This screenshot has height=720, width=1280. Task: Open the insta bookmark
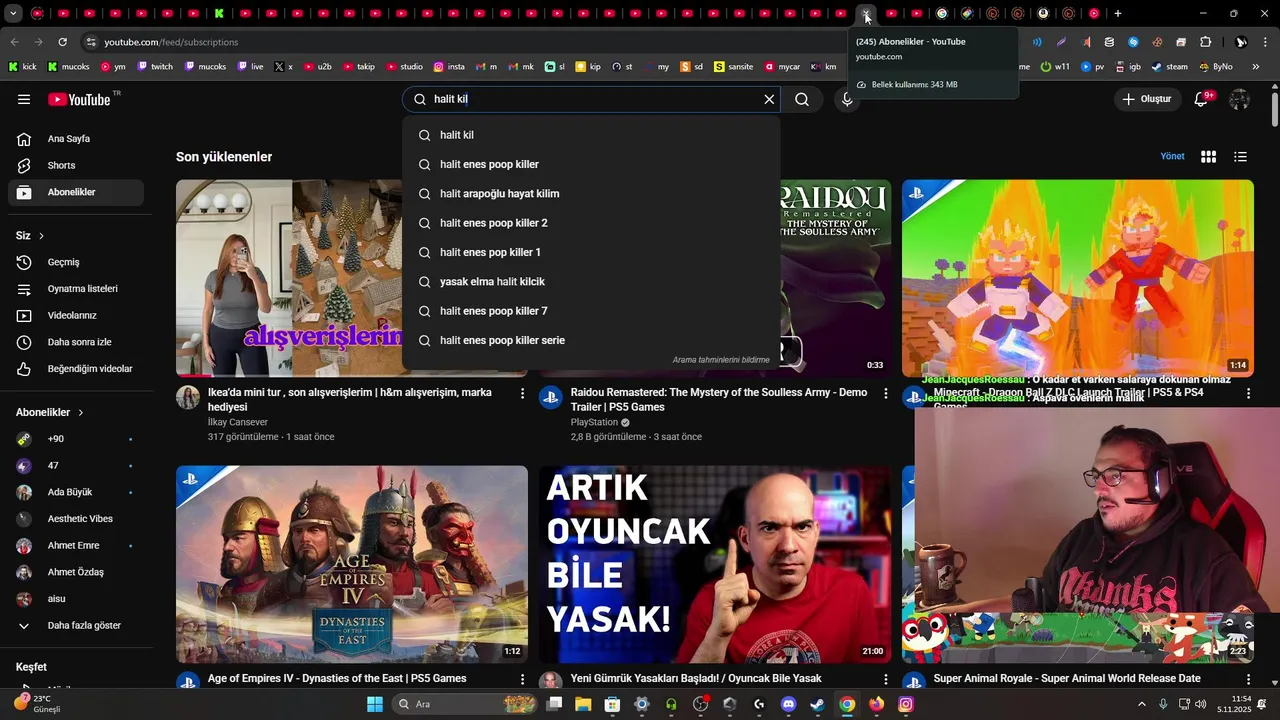[x=449, y=67]
